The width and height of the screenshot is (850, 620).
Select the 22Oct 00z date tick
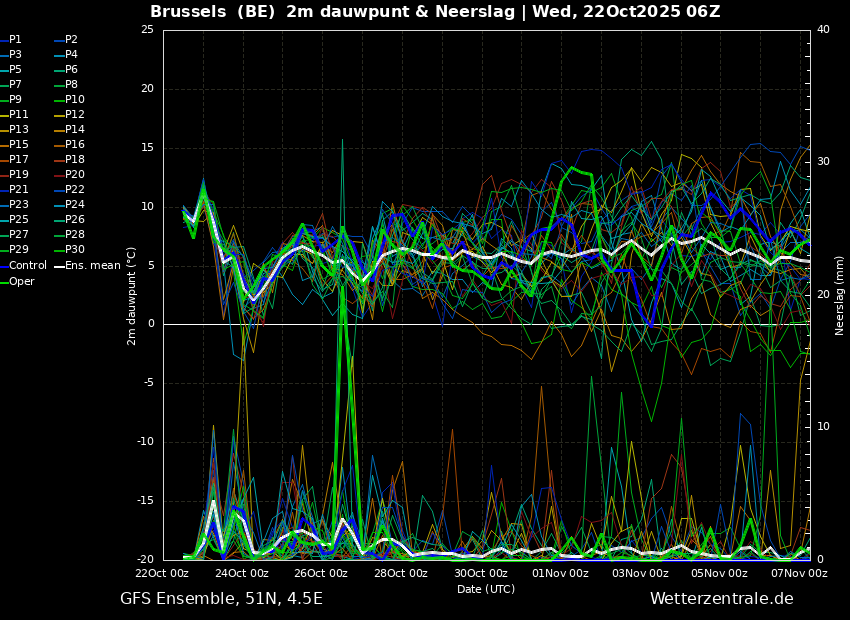pyautogui.click(x=162, y=574)
